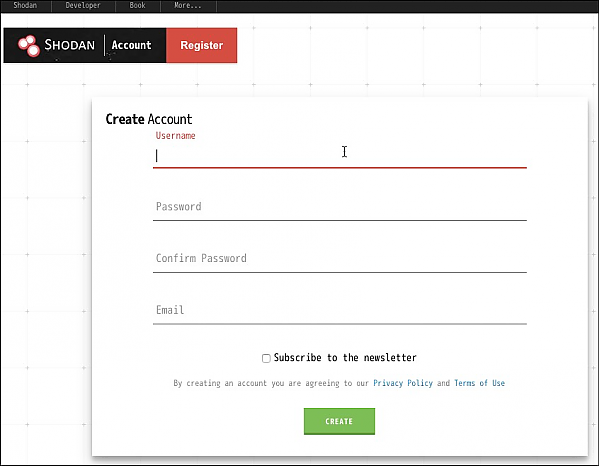
Task: Go to Account in the header
Action: point(131,45)
